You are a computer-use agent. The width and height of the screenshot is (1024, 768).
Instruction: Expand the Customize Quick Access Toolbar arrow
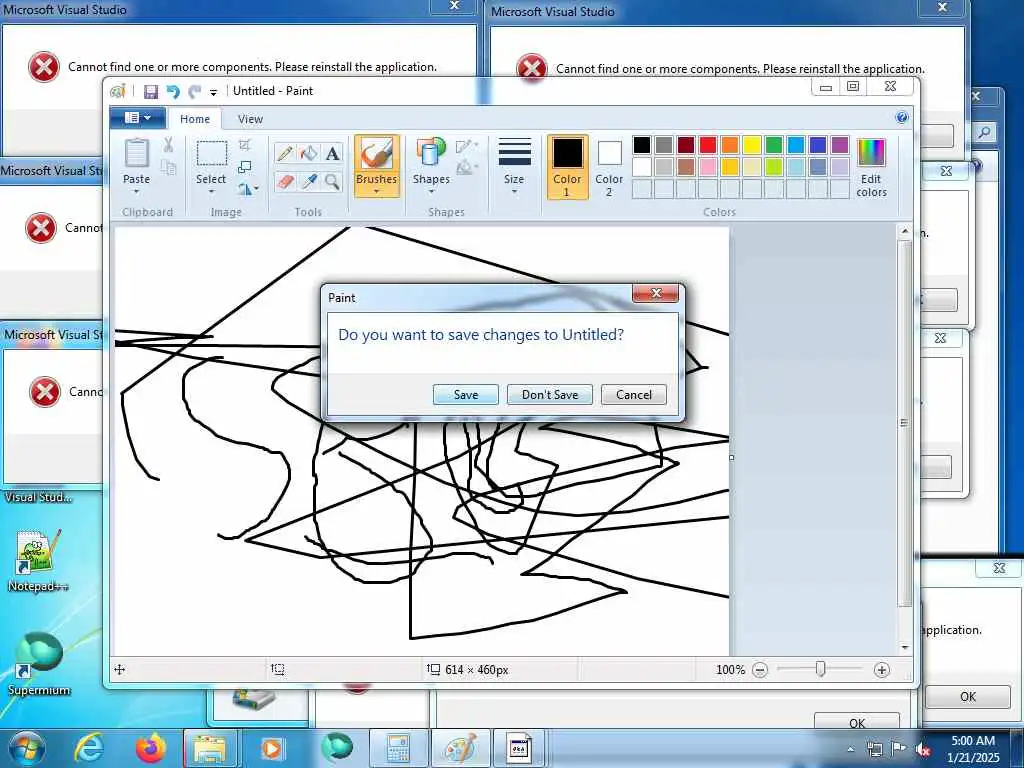pos(214,92)
